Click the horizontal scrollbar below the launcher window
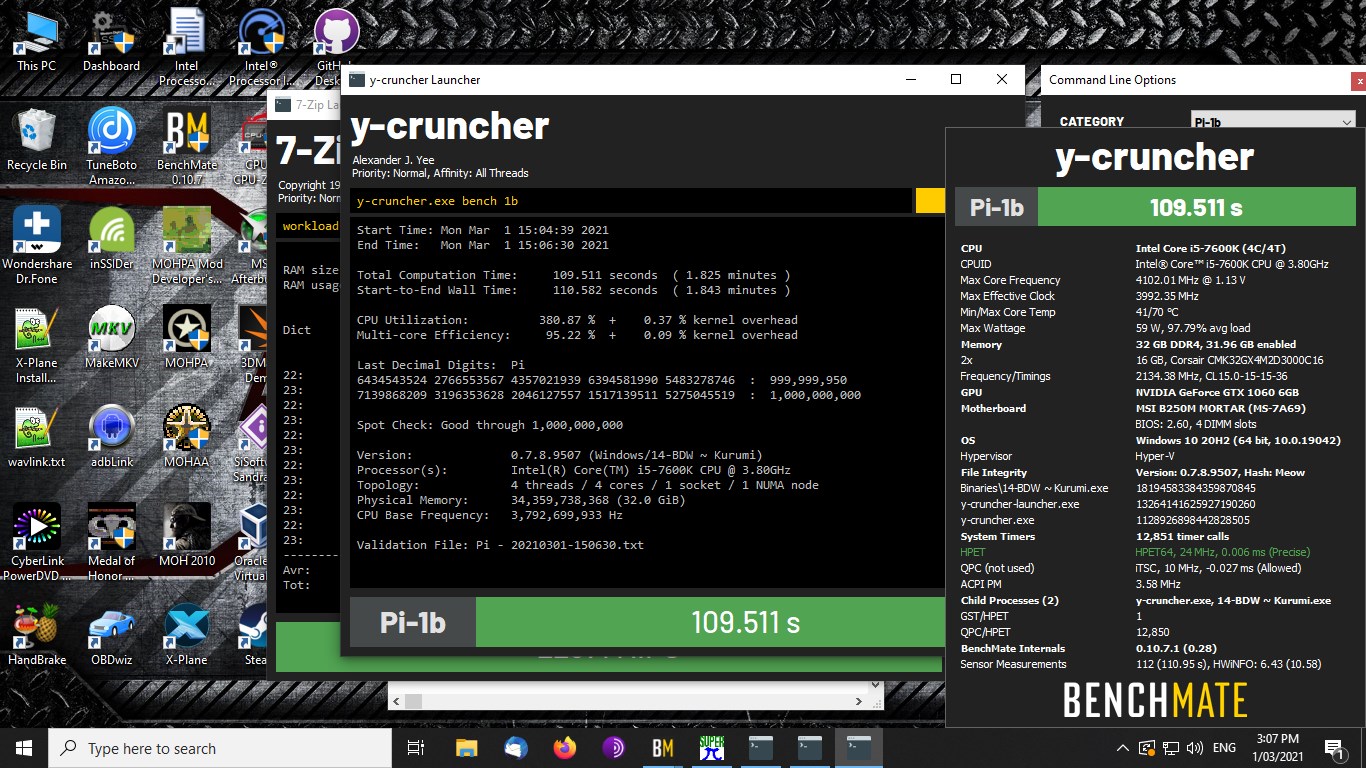This screenshot has height=768, width=1366. click(x=628, y=701)
